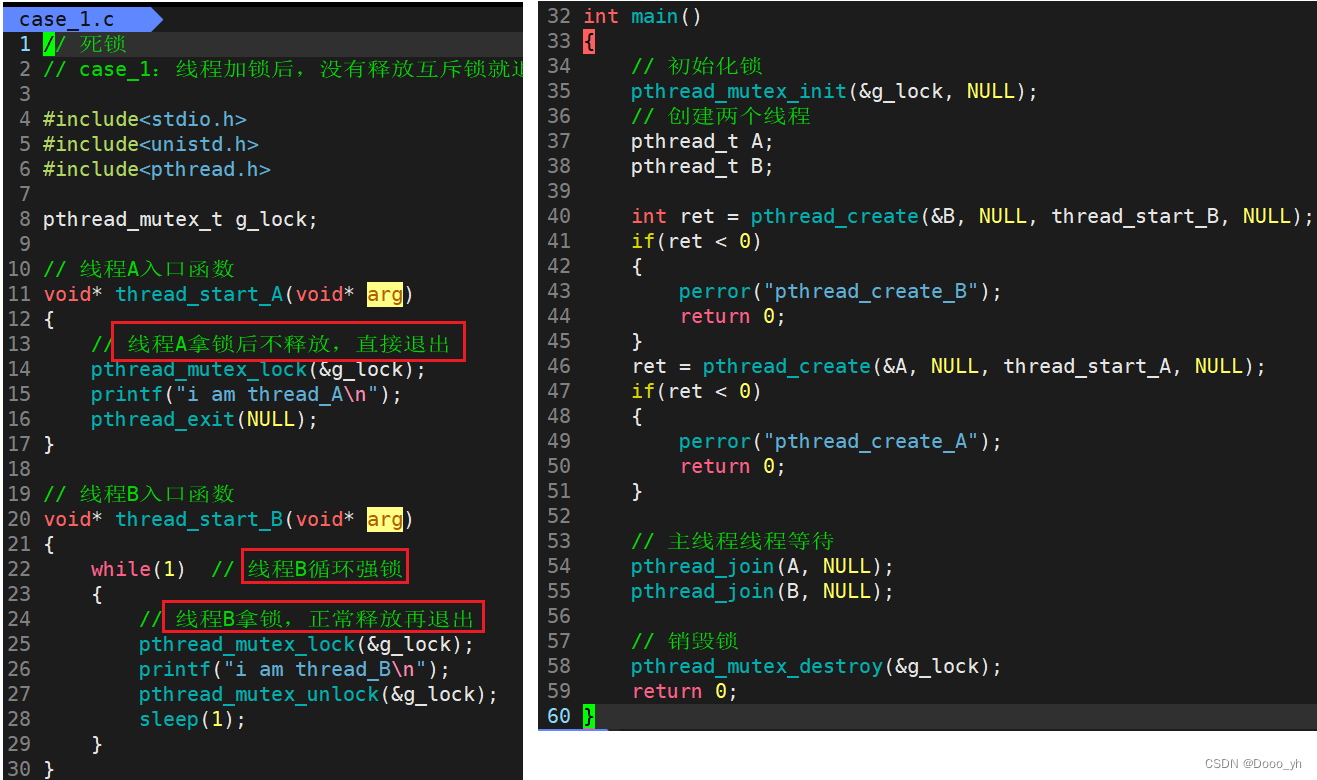
Task: Click the highlighted arg on line 11
Action: (x=385, y=294)
